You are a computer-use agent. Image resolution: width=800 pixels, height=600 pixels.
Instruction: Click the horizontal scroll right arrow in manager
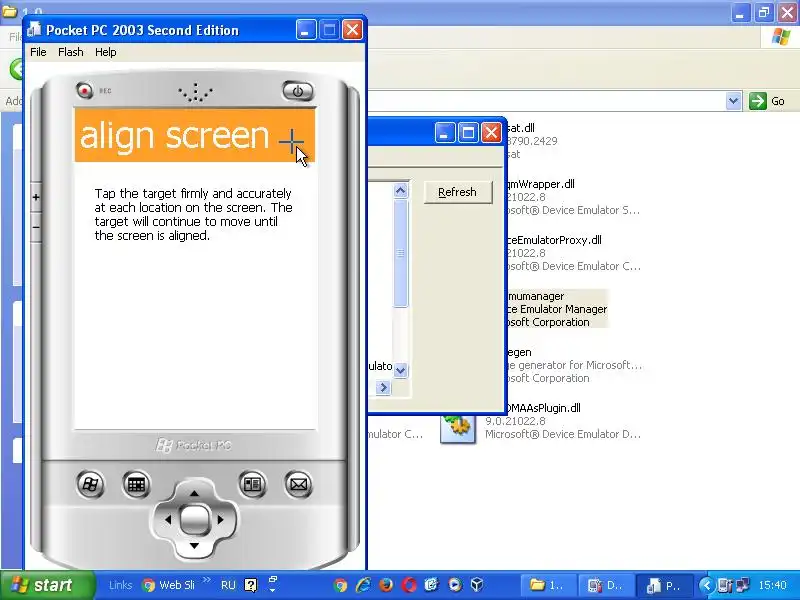click(383, 388)
